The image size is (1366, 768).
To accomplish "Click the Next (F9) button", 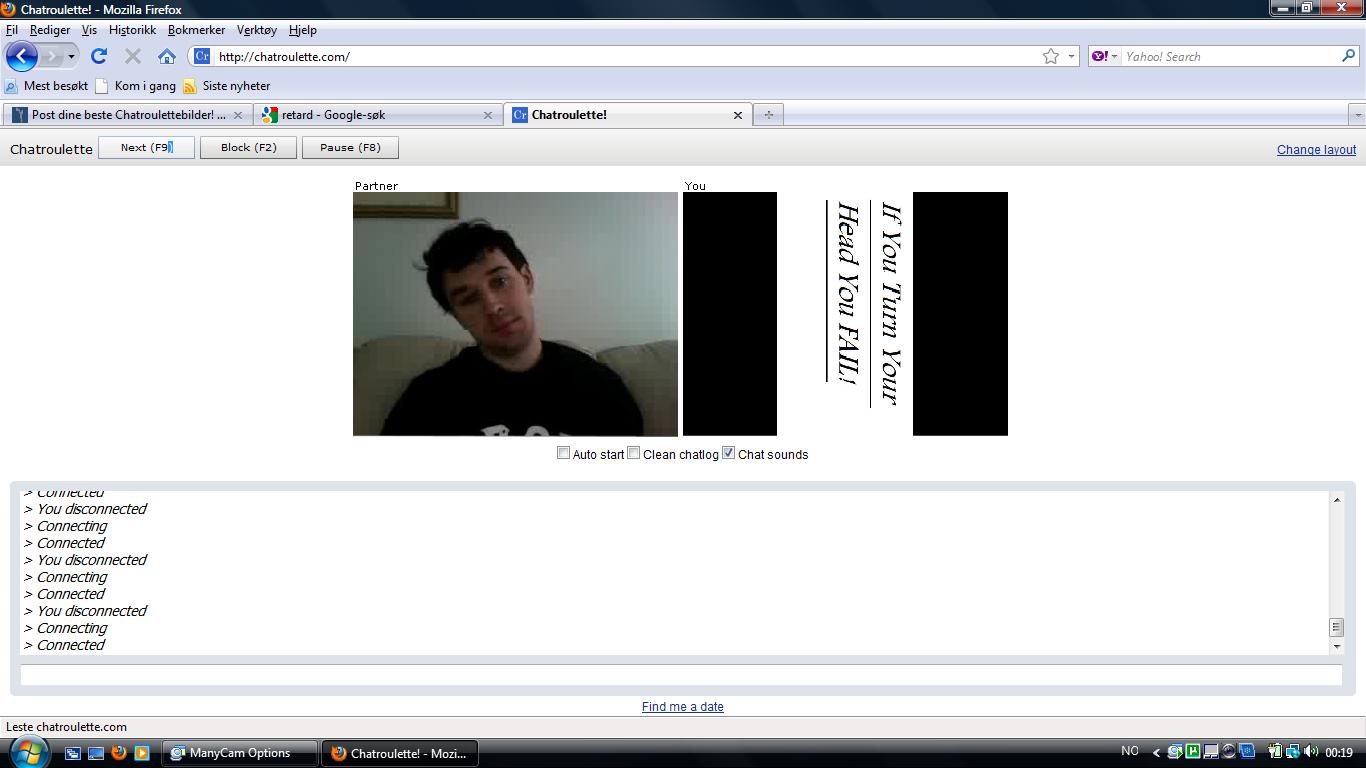I will tap(146, 148).
